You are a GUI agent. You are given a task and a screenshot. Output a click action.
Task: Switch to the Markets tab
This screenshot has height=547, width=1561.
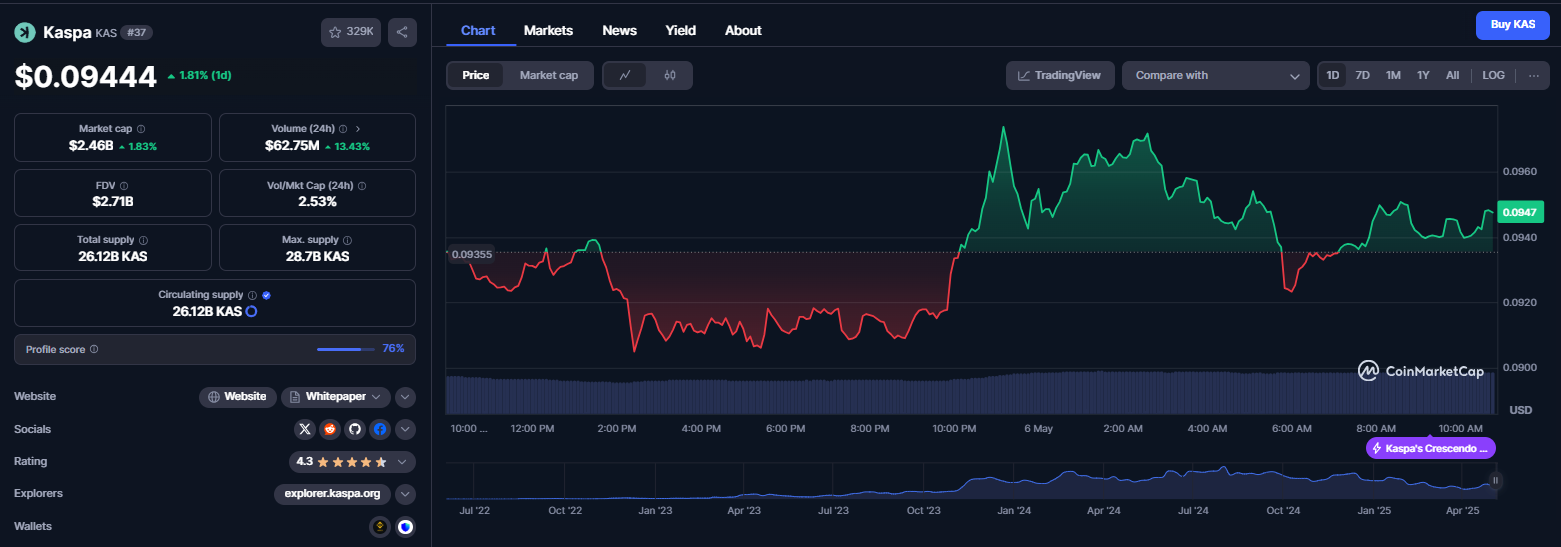coord(548,30)
